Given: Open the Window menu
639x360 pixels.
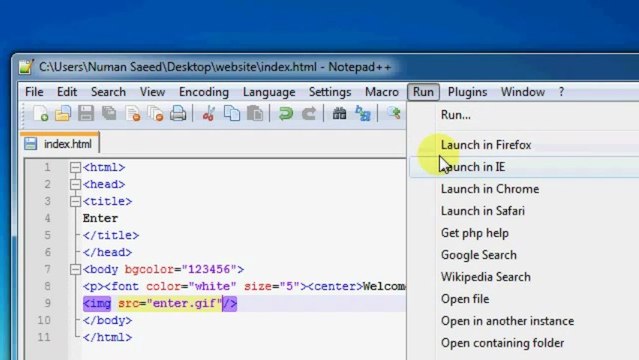Looking at the screenshot, I should [523, 92].
